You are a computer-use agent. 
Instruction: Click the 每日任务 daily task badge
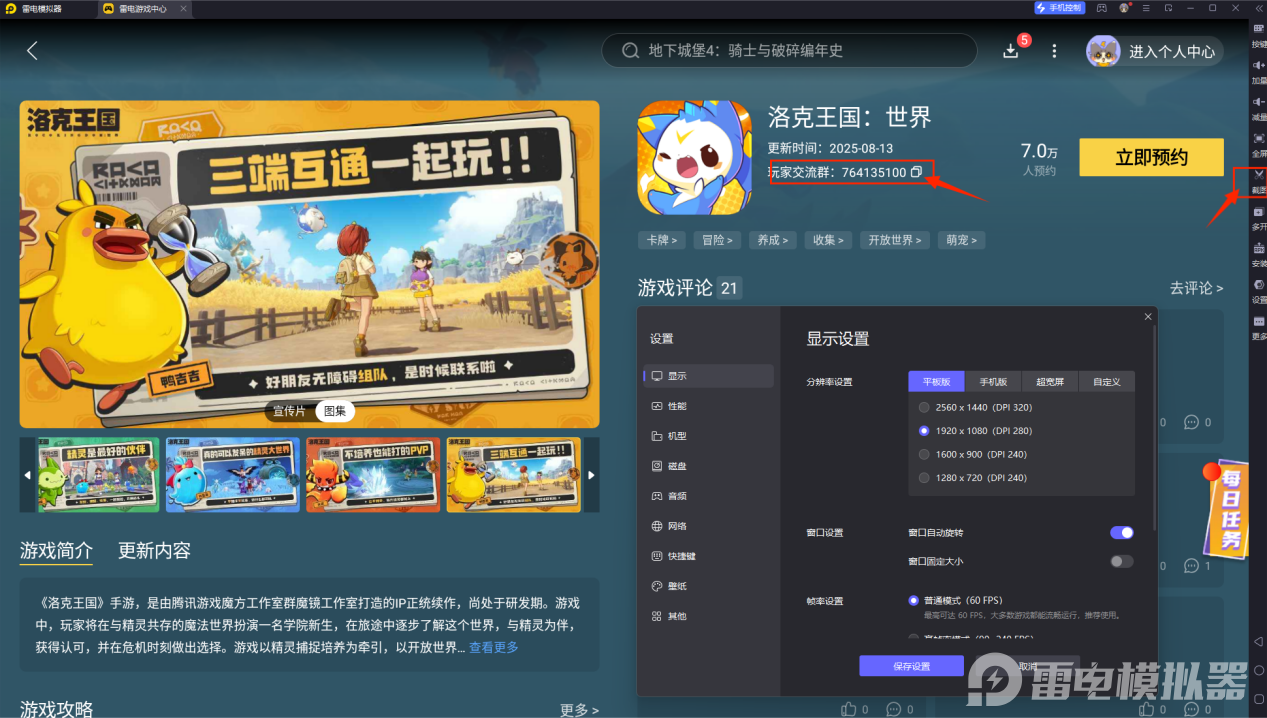[1227, 510]
